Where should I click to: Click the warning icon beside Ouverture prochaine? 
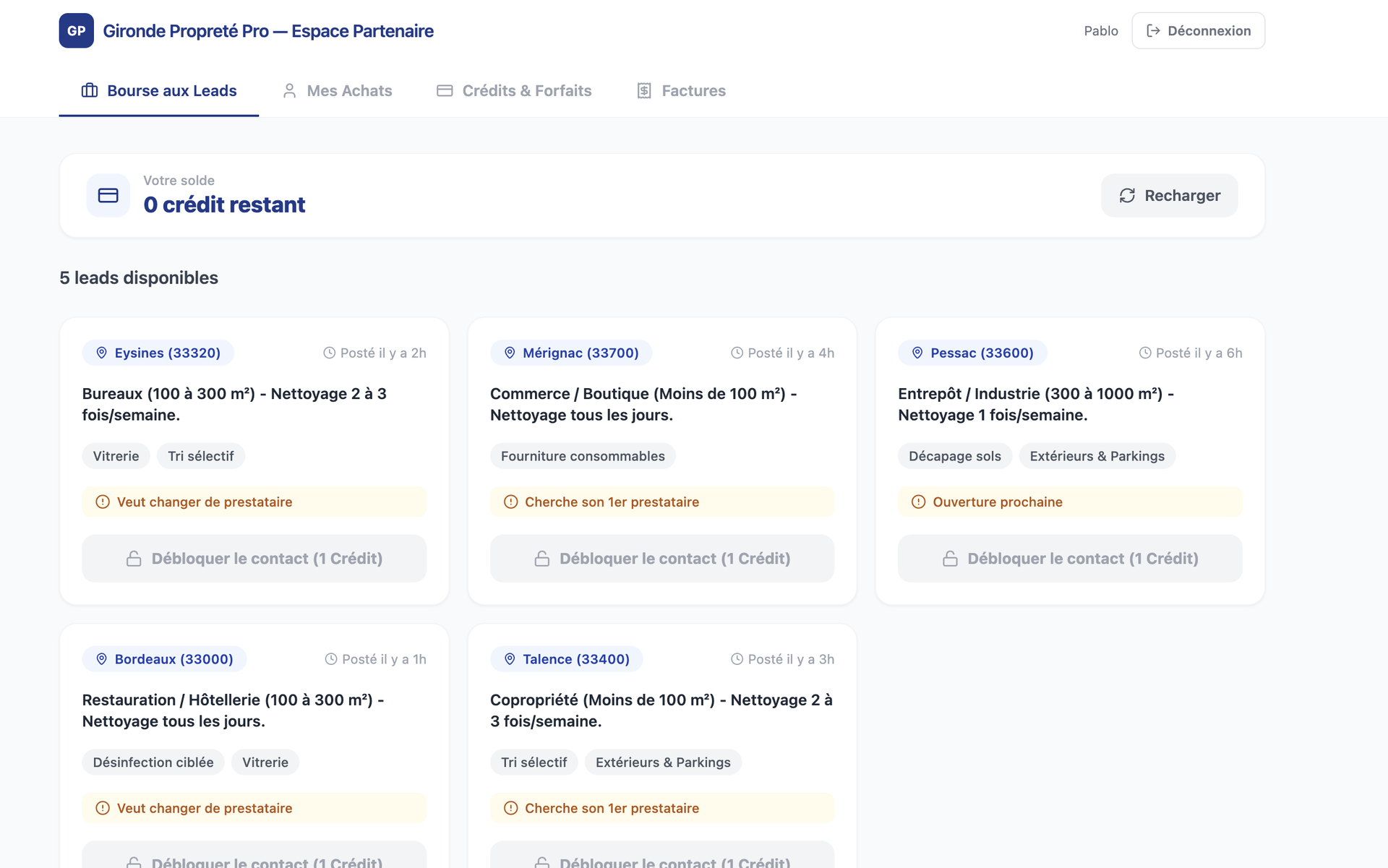918,502
